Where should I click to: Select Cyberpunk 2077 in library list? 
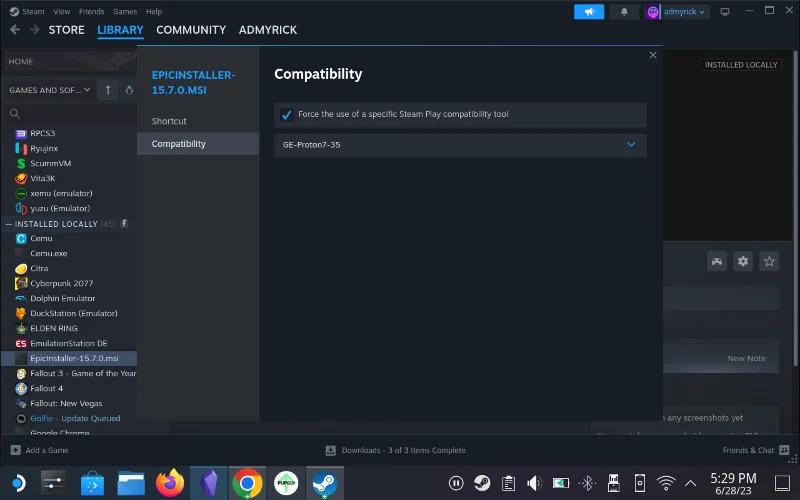click(x=62, y=284)
